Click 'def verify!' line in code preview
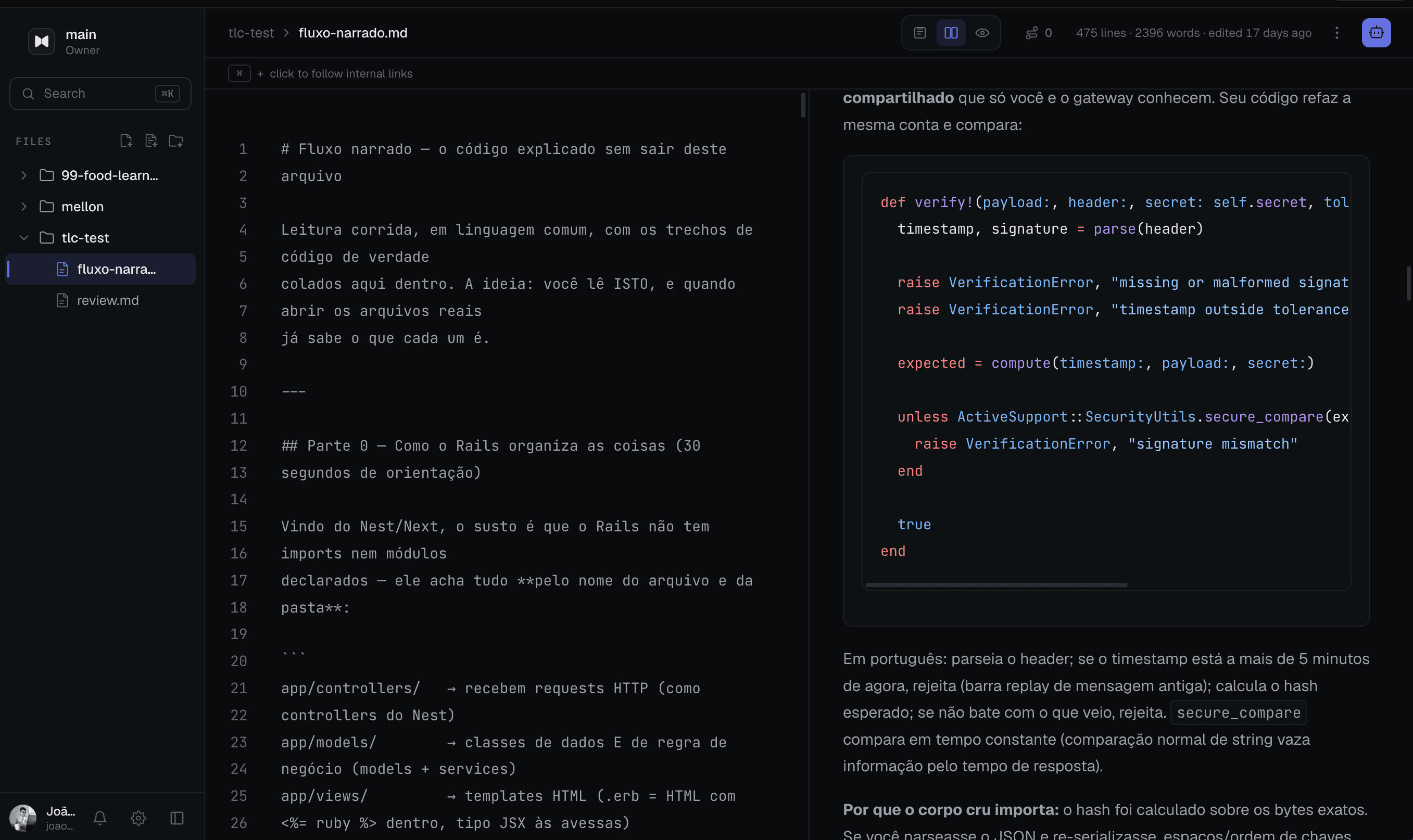1413x840 pixels. click(x=1114, y=202)
